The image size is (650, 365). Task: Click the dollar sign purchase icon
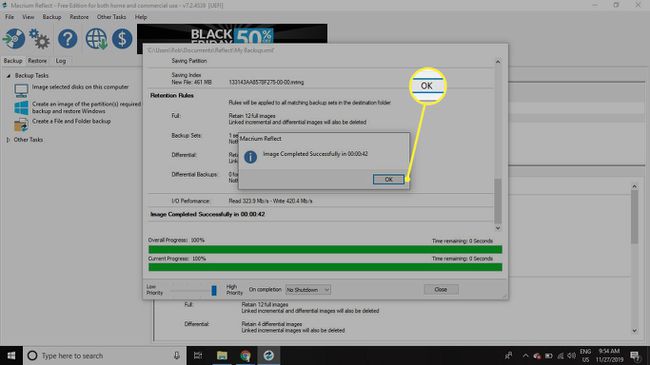(122, 39)
